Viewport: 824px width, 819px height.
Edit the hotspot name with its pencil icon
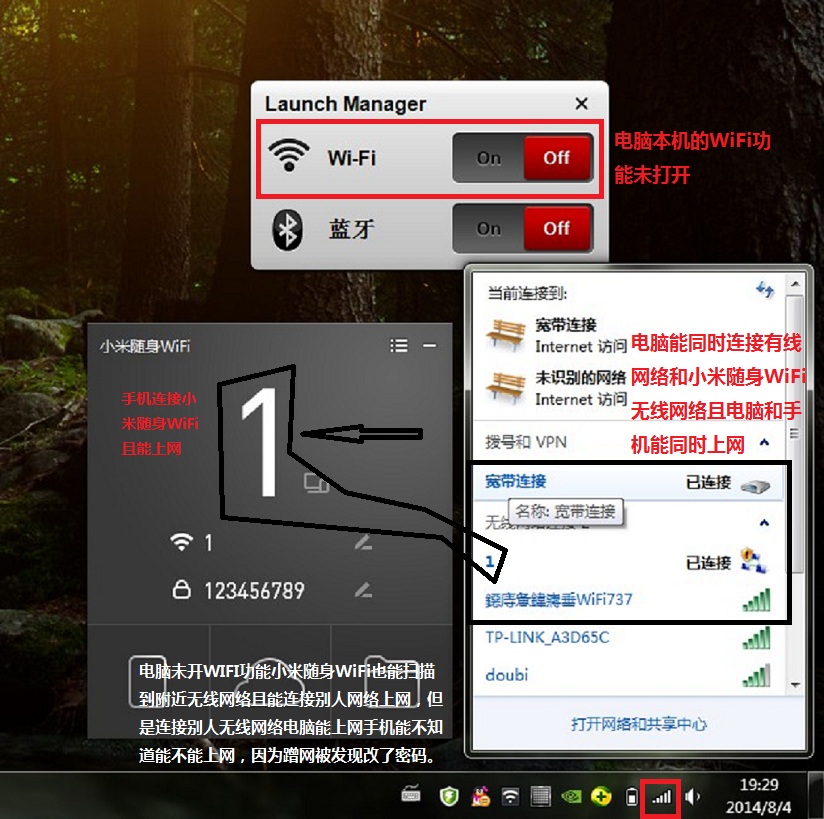click(364, 542)
